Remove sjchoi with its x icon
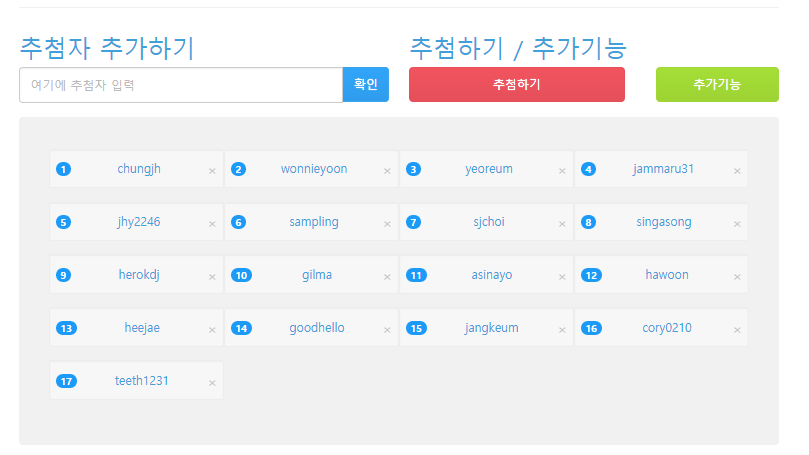The image size is (809, 455). pyautogui.click(x=562, y=224)
